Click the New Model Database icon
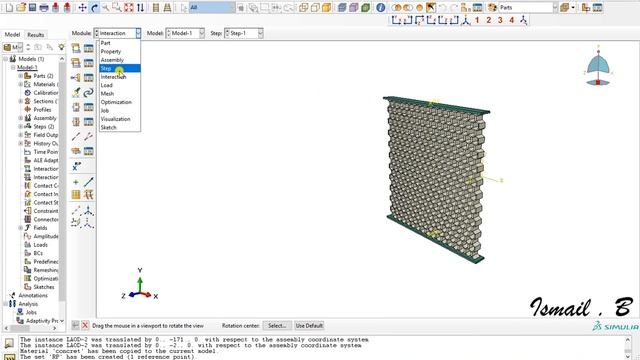Viewport: 640px width, 360px height. point(9,7)
